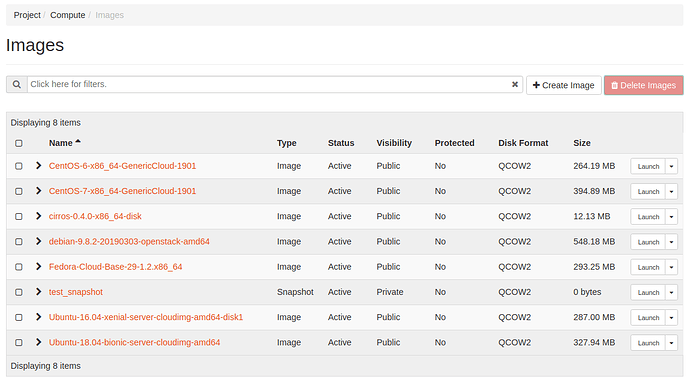Image resolution: width=690 pixels, height=378 pixels.
Task: Open action dropdown for debian image
Action: pyautogui.click(x=672, y=242)
